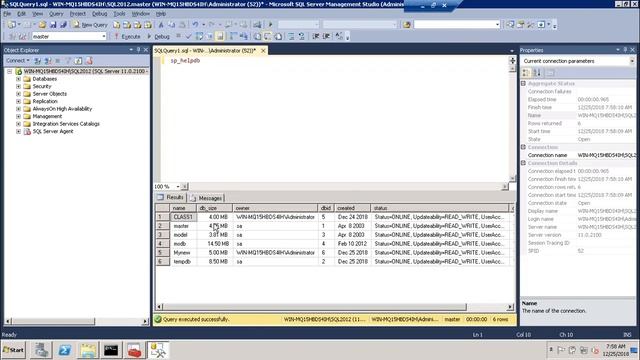This screenshot has height=360, width=640.
Task: Select row header number 3 in results
Action: 162,235
